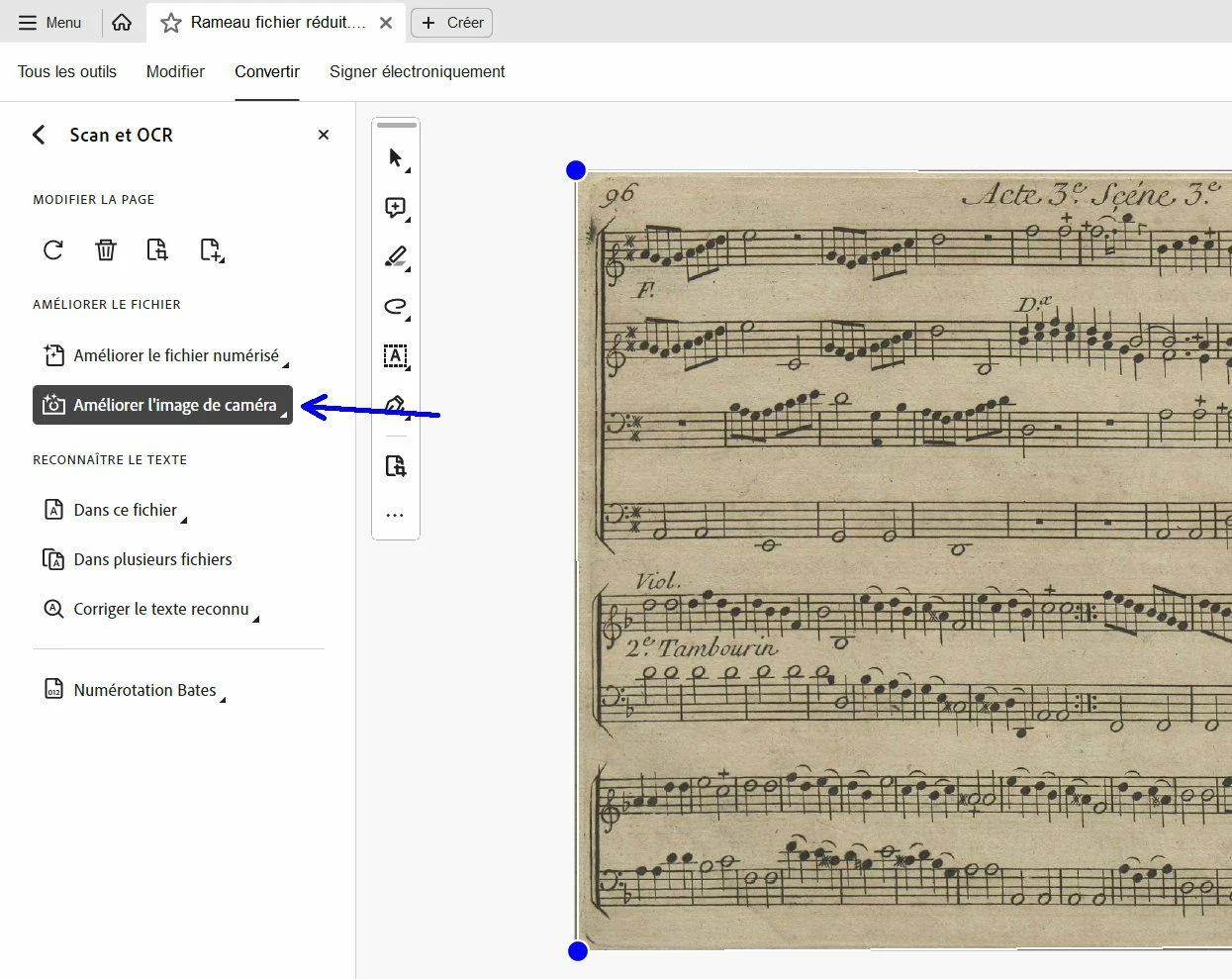Click the scan page tool icon

click(x=396, y=466)
